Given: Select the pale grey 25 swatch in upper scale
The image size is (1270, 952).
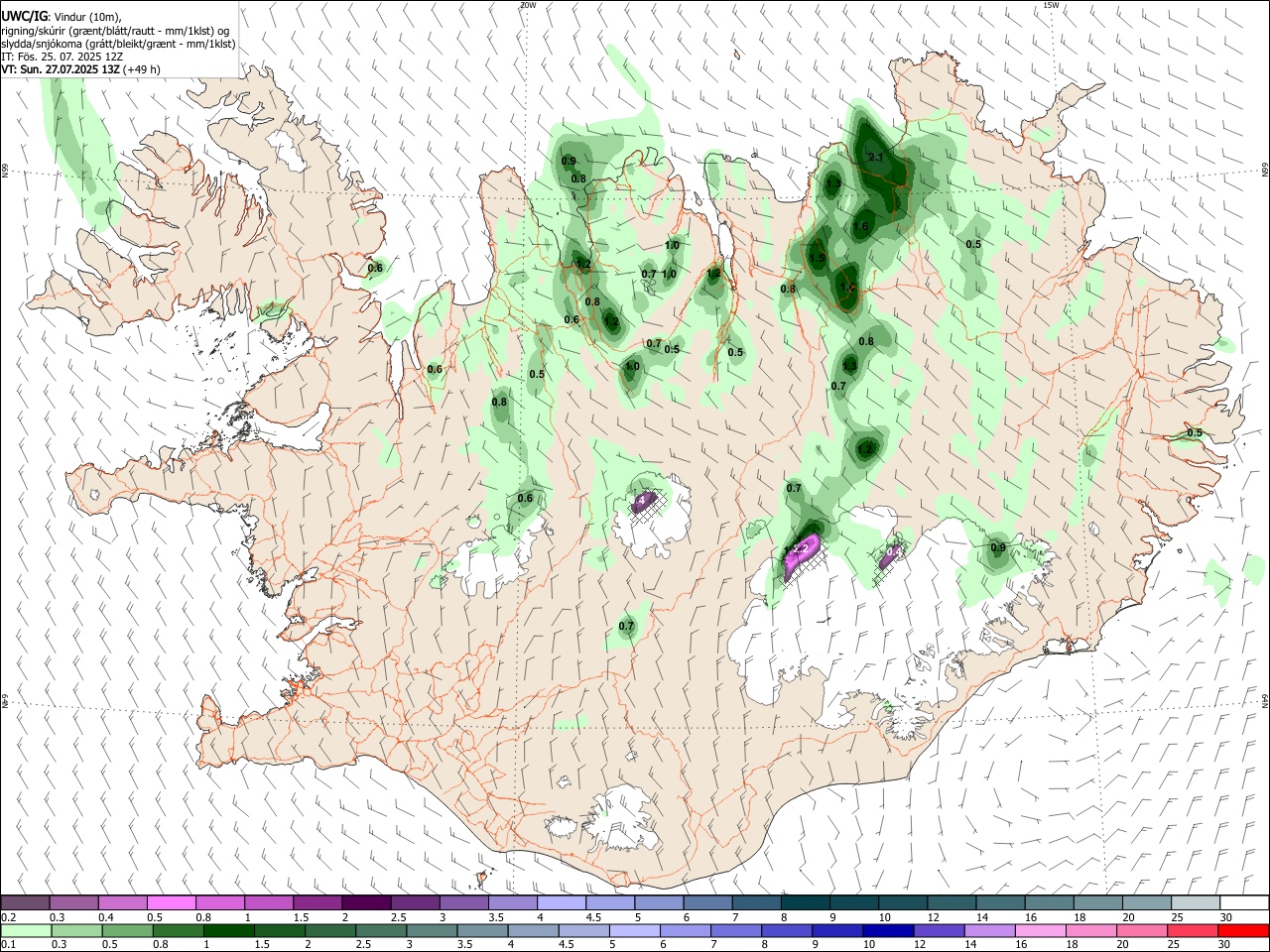Looking at the screenshot, I should (x=1196, y=902).
